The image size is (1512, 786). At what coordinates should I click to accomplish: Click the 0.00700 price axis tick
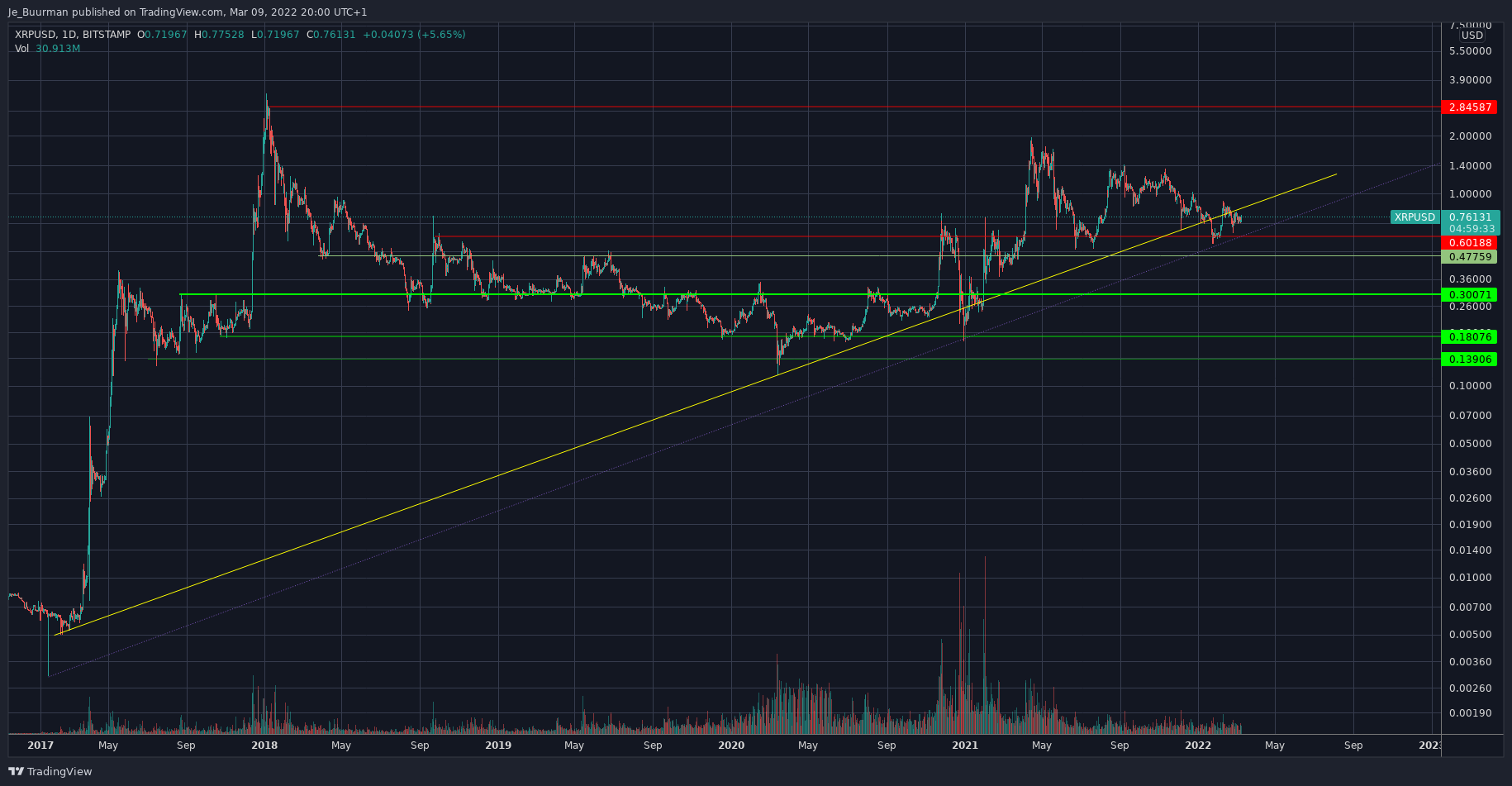(1470, 607)
